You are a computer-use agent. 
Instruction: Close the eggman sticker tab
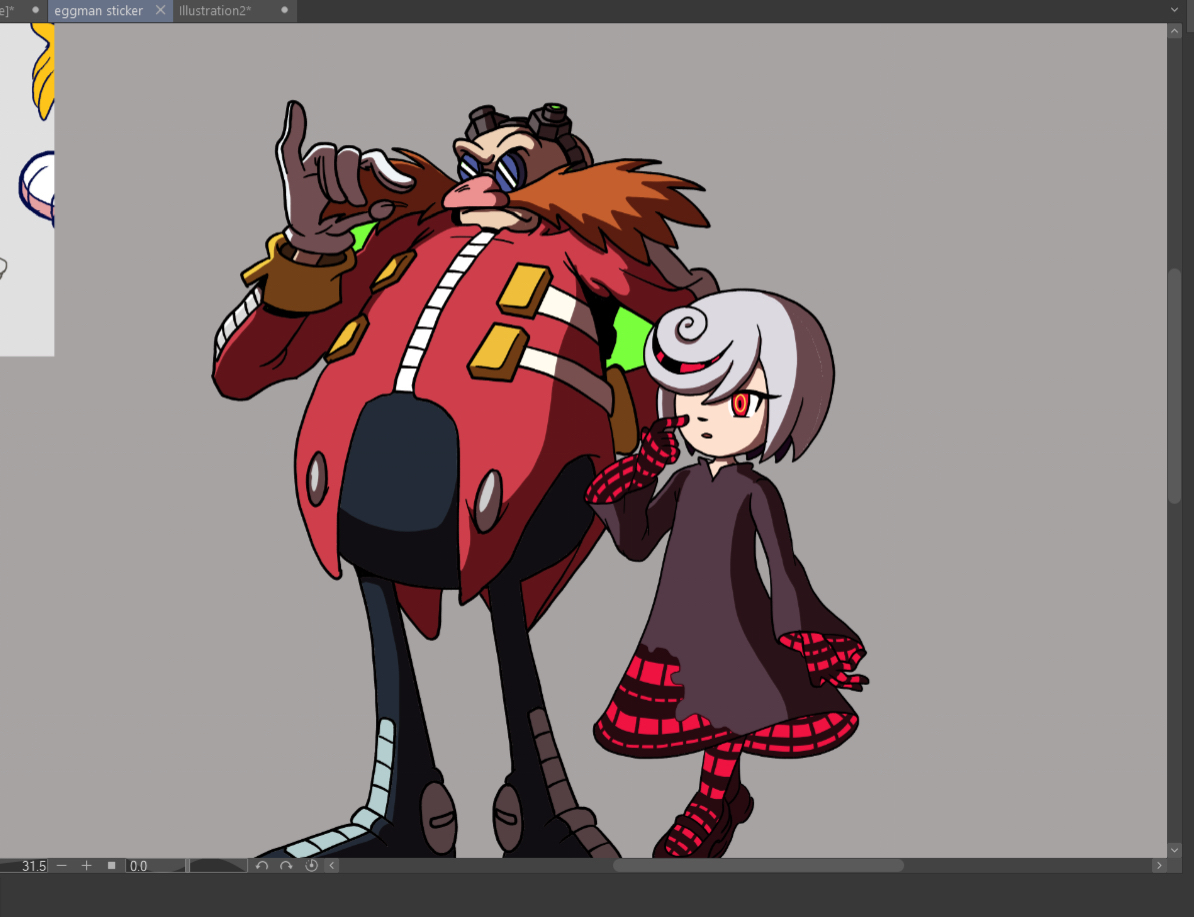click(160, 10)
